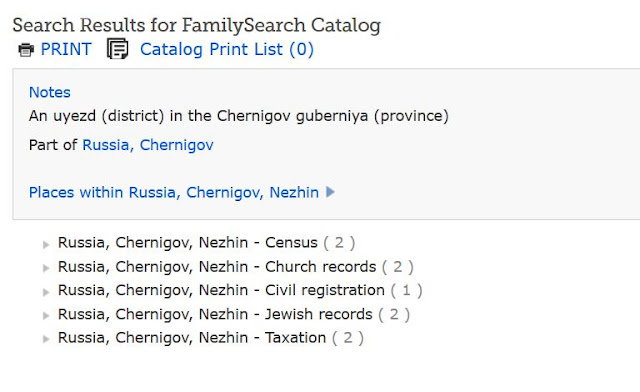The height and width of the screenshot is (392, 640).
Task: Select Nezhin - Jewish records entry
Action: 215,314
